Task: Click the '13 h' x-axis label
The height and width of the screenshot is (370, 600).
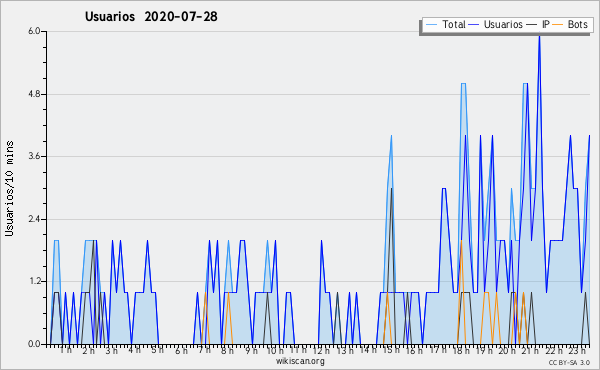Action: pos(345,350)
